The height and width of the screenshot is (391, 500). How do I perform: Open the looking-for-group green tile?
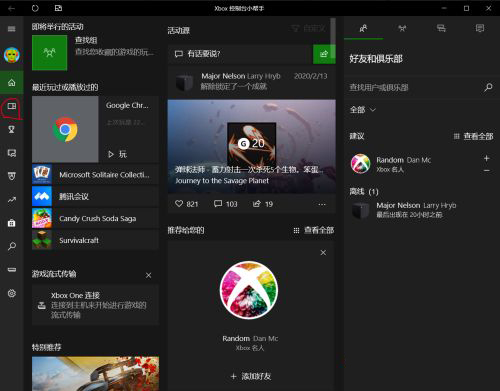point(49,53)
